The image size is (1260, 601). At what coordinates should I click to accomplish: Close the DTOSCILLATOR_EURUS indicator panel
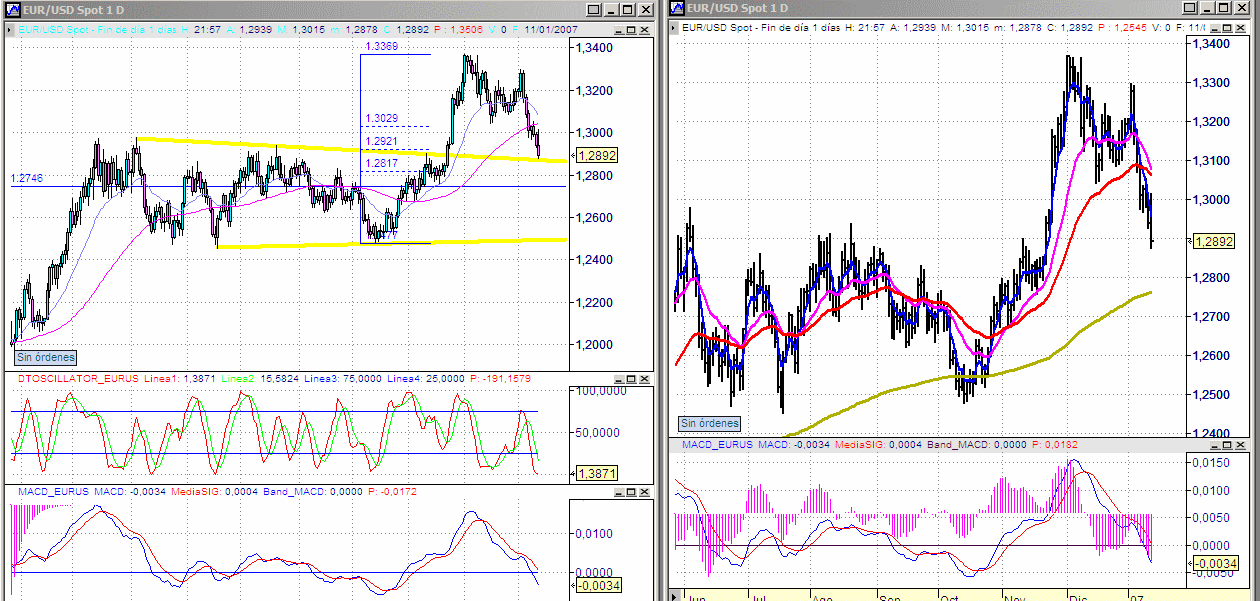click(644, 379)
